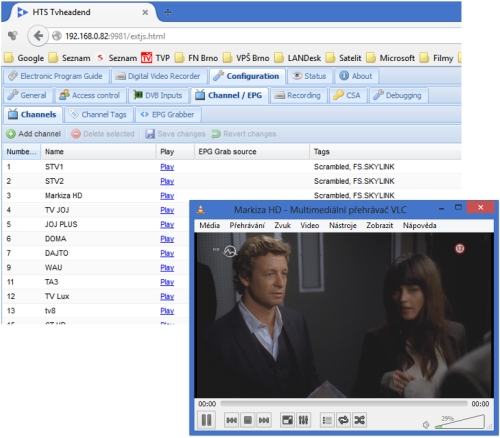Click Revert changes button

click(244, 134)
